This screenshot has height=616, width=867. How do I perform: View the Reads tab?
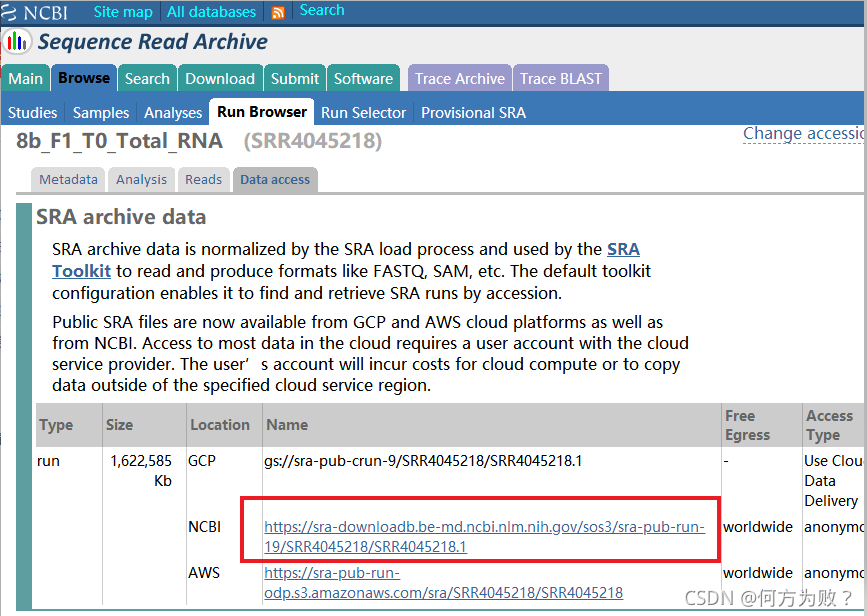(x=203, y=179)
